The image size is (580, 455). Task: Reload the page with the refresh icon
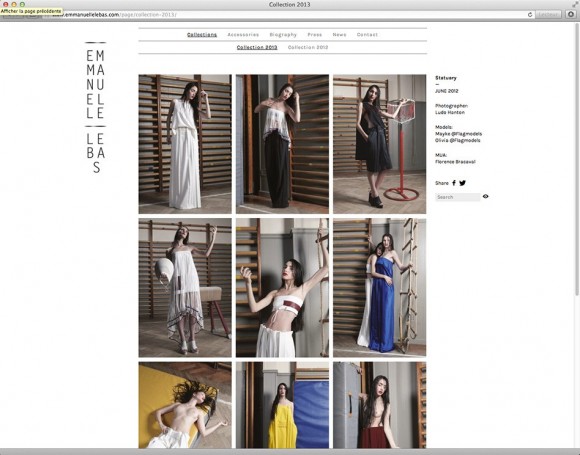530,14
